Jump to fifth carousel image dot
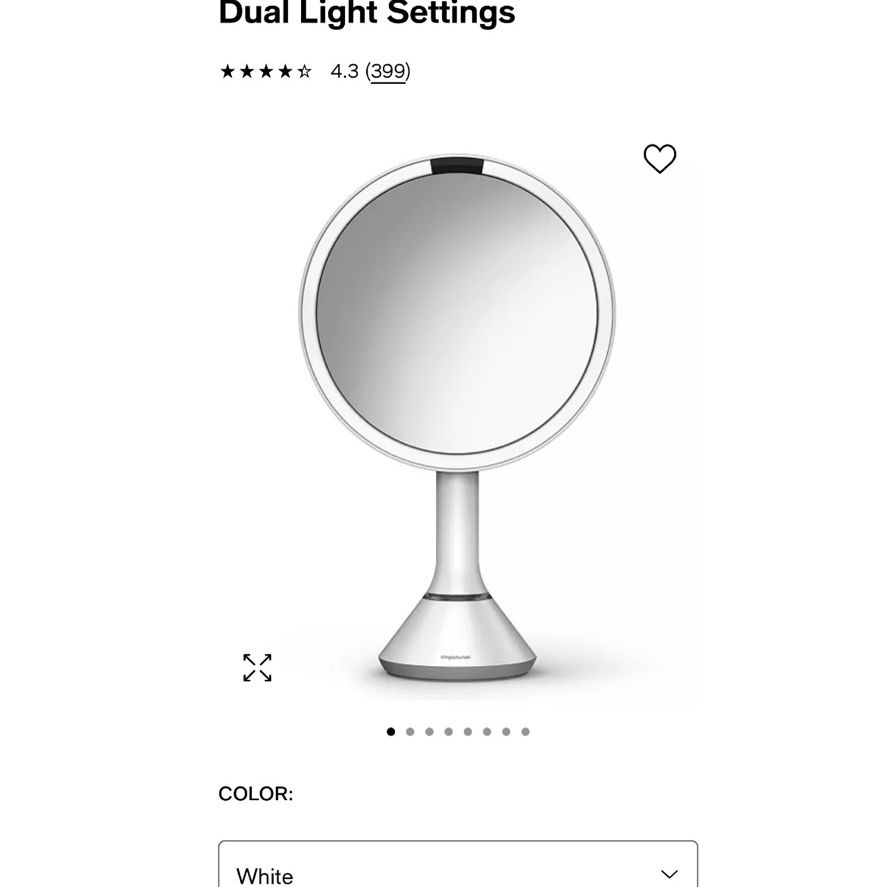The width and height of the screenshot is (887, 887). tap(468, 731)
